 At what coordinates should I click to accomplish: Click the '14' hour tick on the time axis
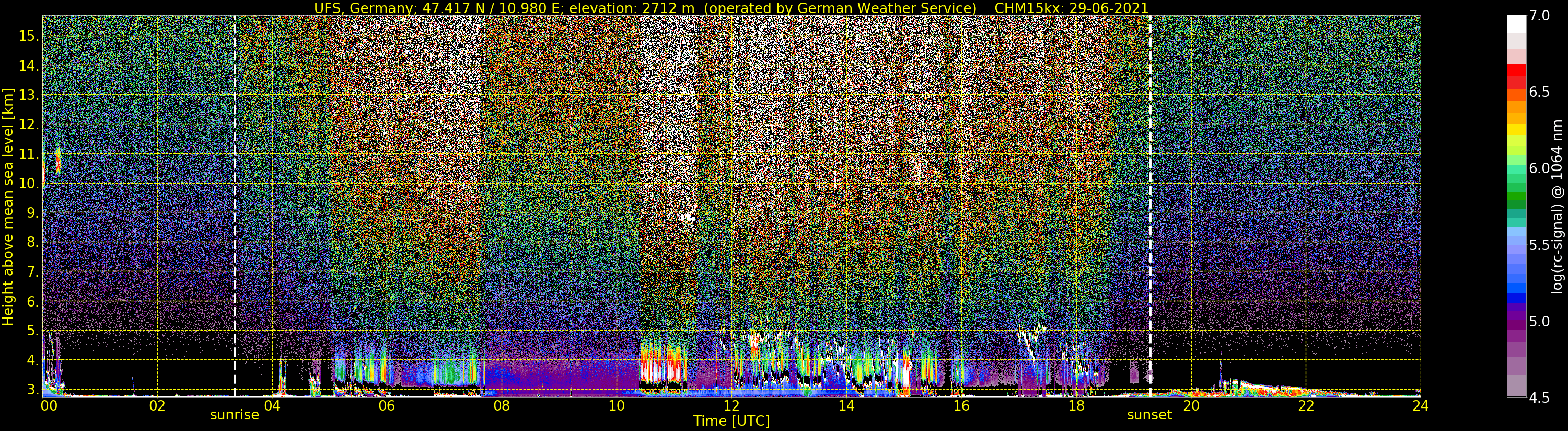(x=846, y=405)
